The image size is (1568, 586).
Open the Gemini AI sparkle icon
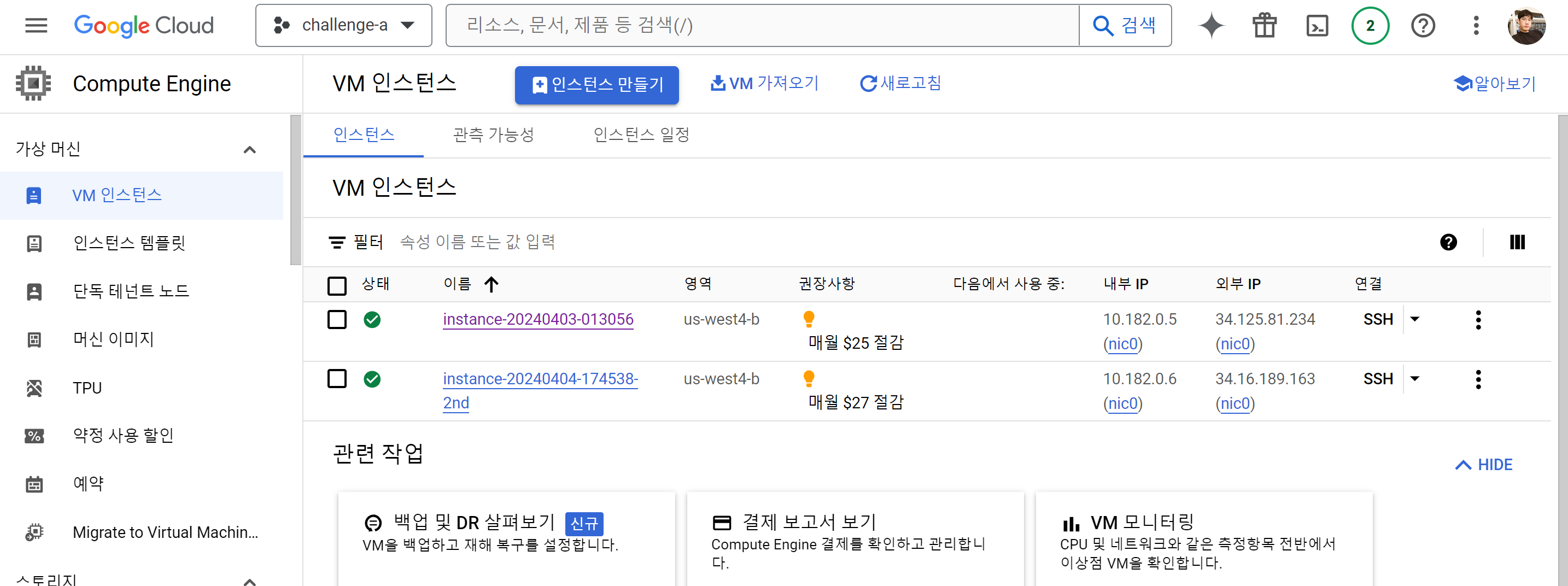(1210, 26)
